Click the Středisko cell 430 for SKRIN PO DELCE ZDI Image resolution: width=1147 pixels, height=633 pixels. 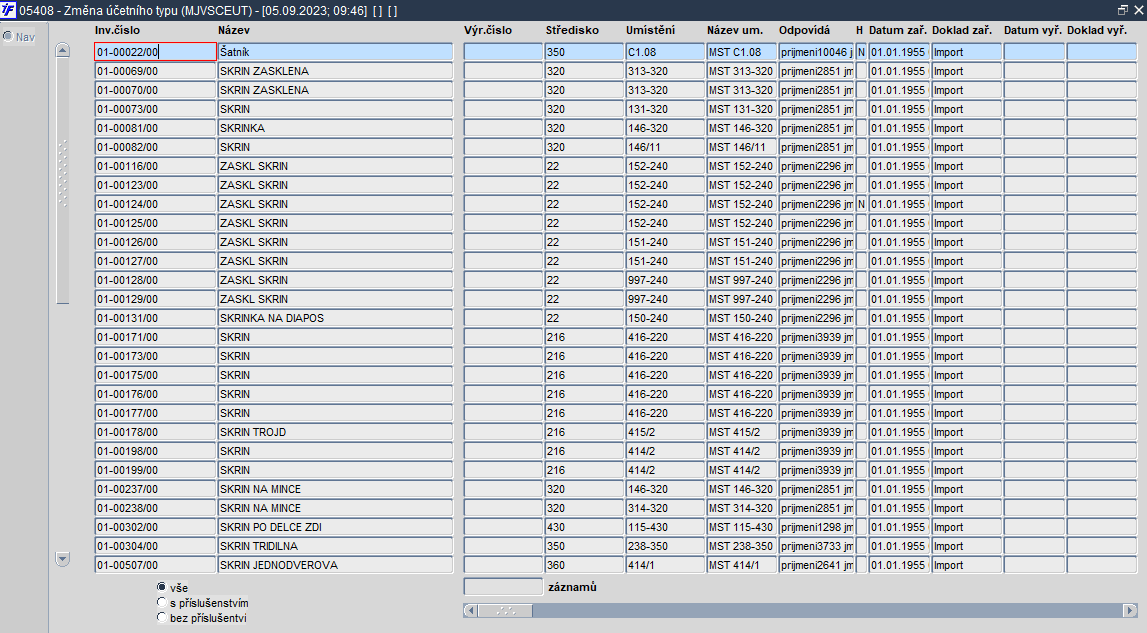point(584,527)
